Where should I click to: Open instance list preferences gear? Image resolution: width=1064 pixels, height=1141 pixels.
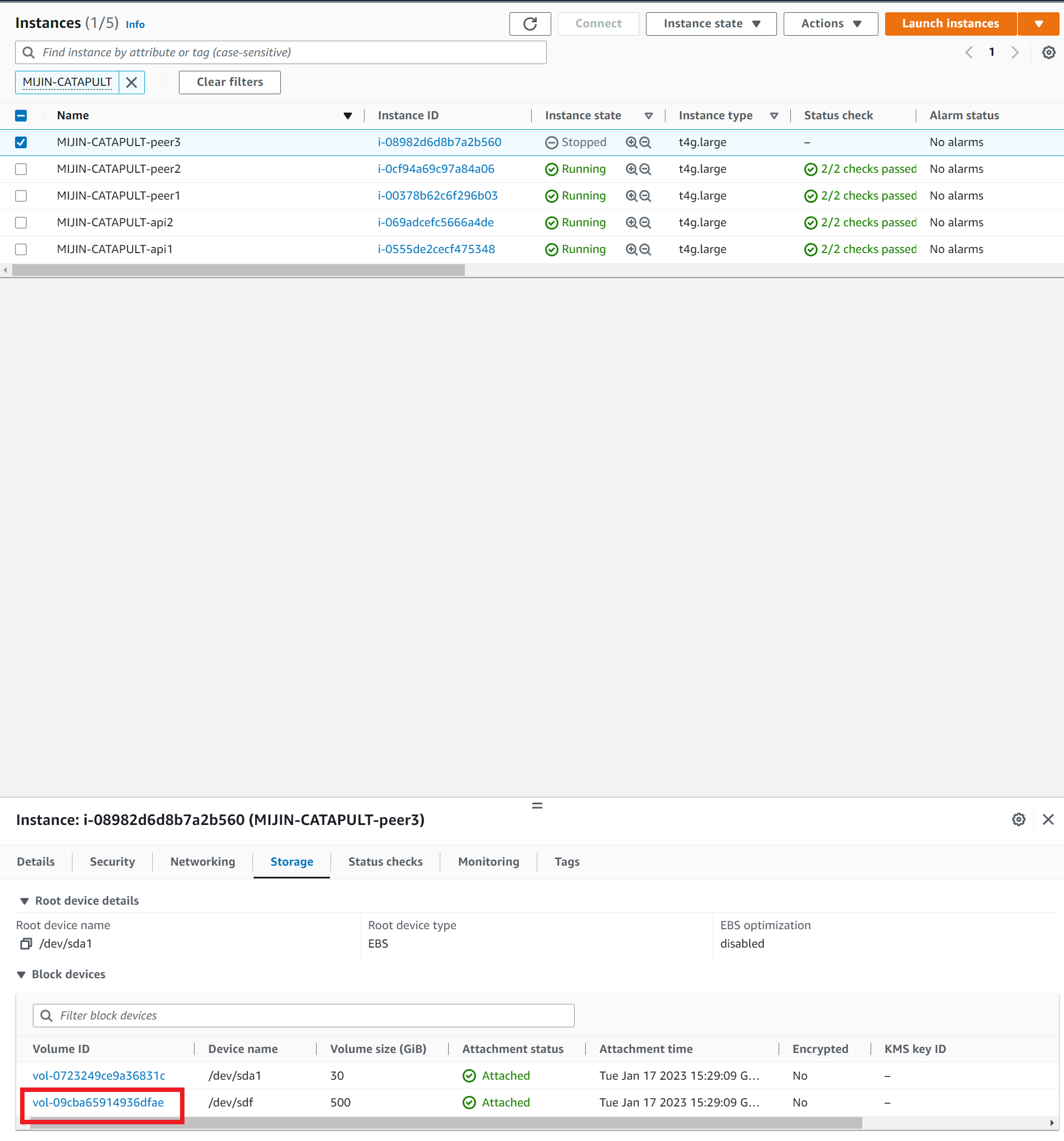[1048, 52]
